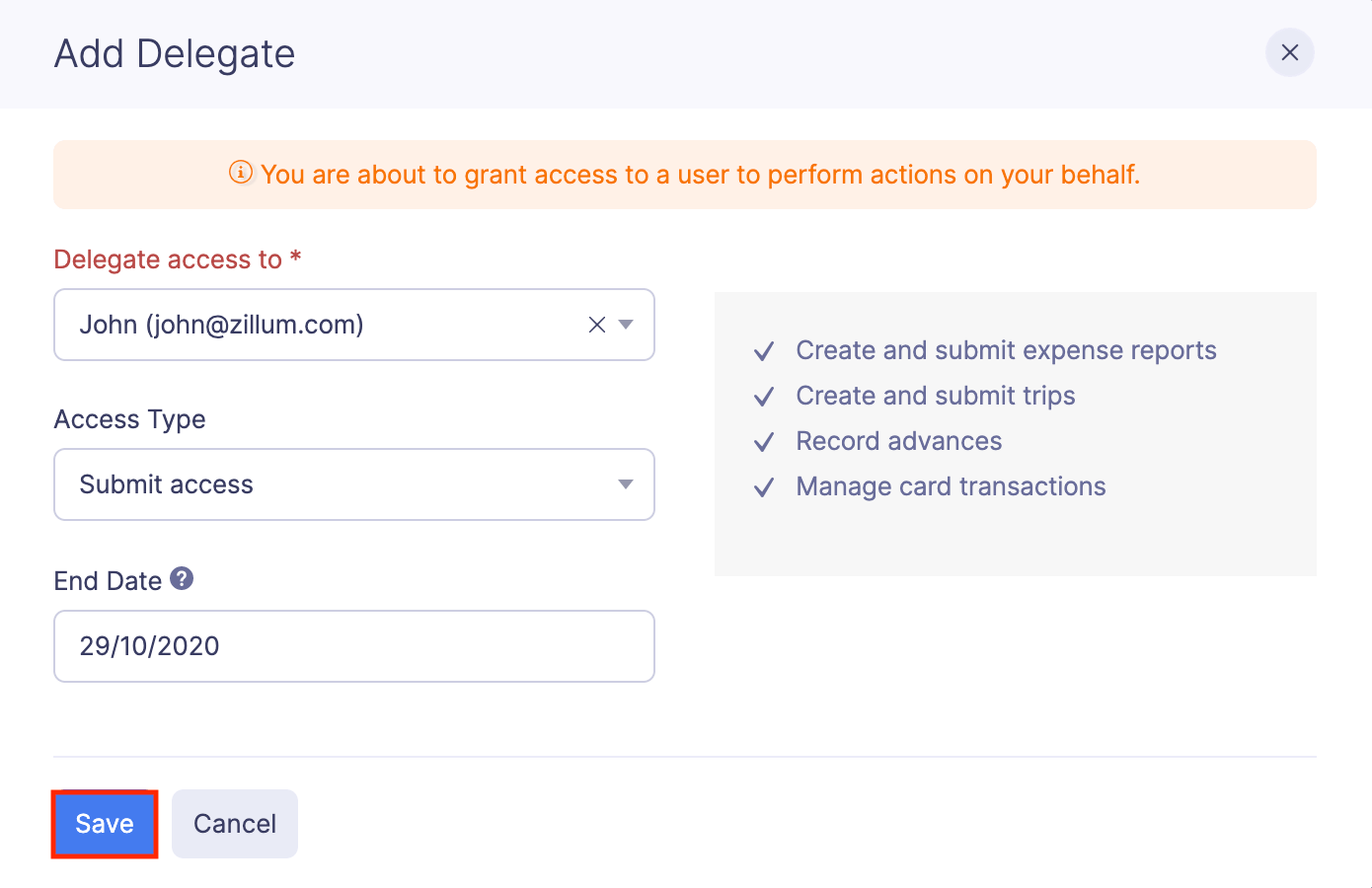Click the orange warning banner
The width and height of the screenshot is (1372, 888).
pyautogui.click(x=685, y=174)
